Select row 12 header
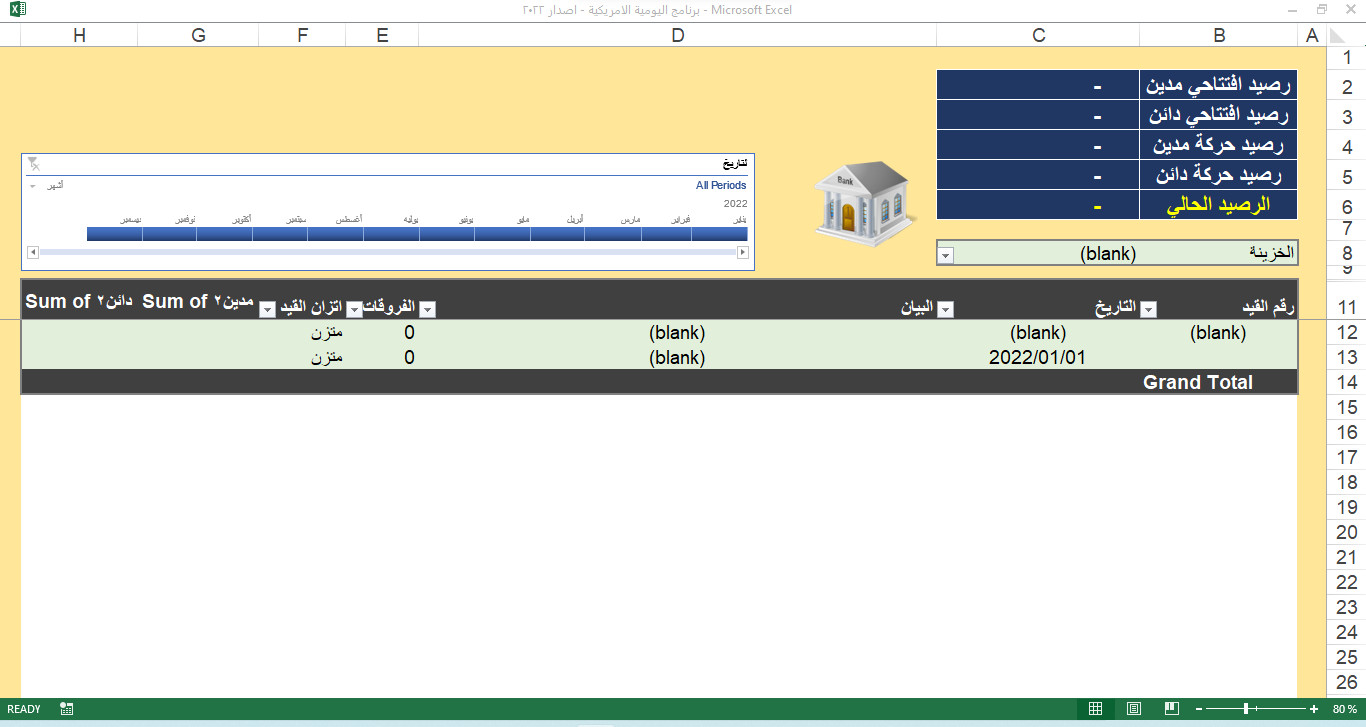Screen dimensions: 1366x727 [x=1346, y=333]
